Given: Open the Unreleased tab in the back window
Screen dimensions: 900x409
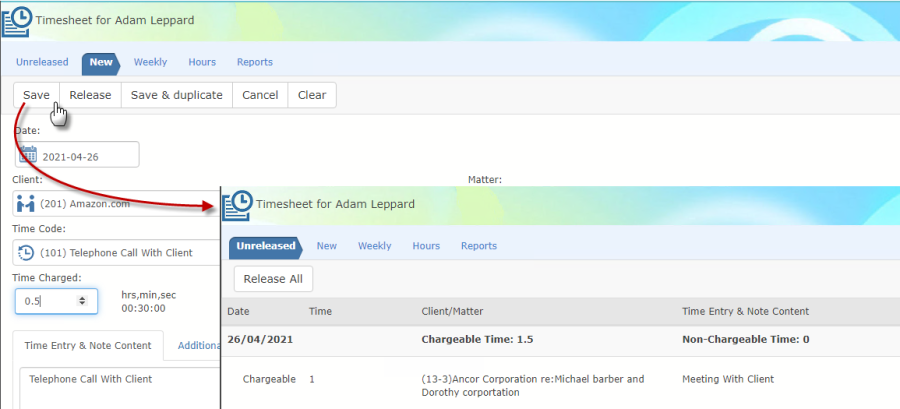Looking at the screenshot, I should click(x=42, y=62).
